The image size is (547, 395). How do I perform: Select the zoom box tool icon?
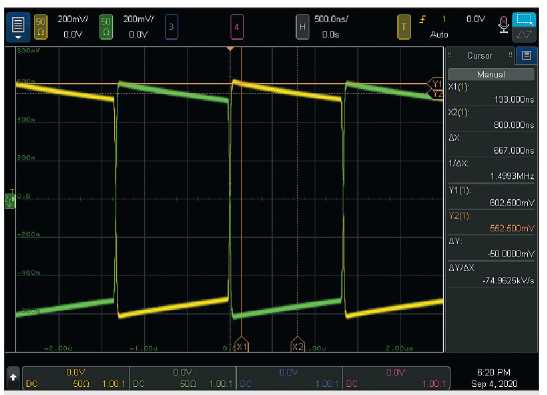(x=524, y=19)
